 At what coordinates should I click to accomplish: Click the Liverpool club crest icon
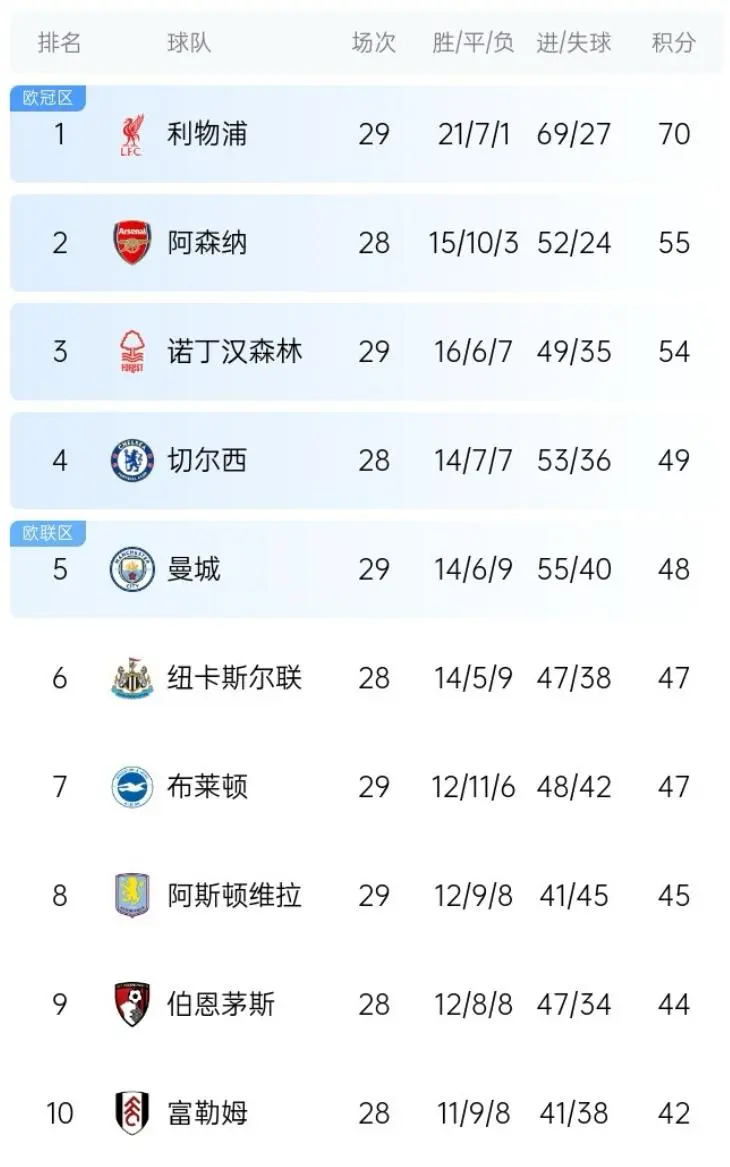point(131,135)
